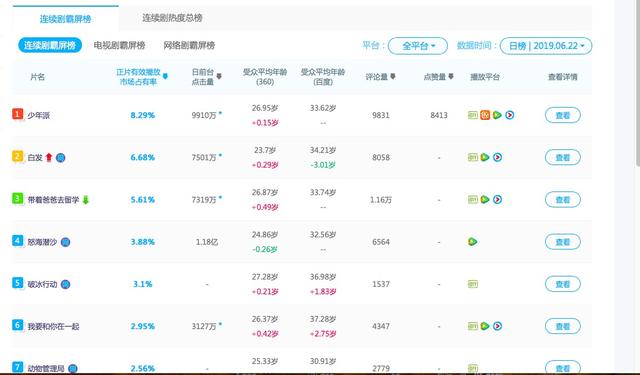Click the 1.18亿 click count
Screen dimensions: 640x375
tap(207, 242)
